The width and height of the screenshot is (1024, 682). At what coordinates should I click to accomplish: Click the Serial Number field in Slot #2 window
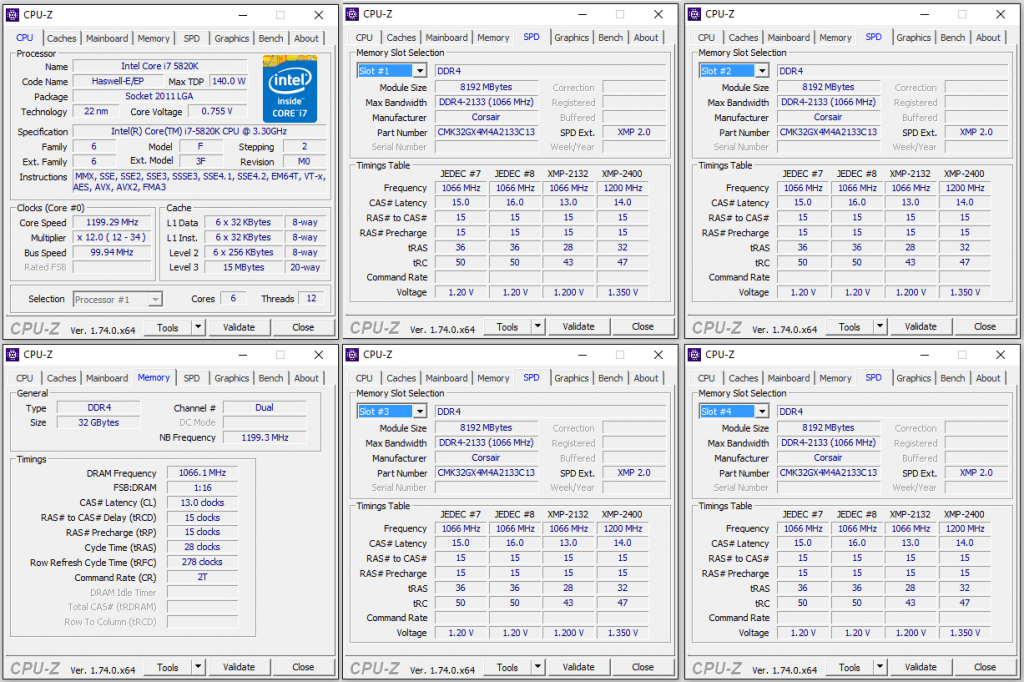point(828,147)
